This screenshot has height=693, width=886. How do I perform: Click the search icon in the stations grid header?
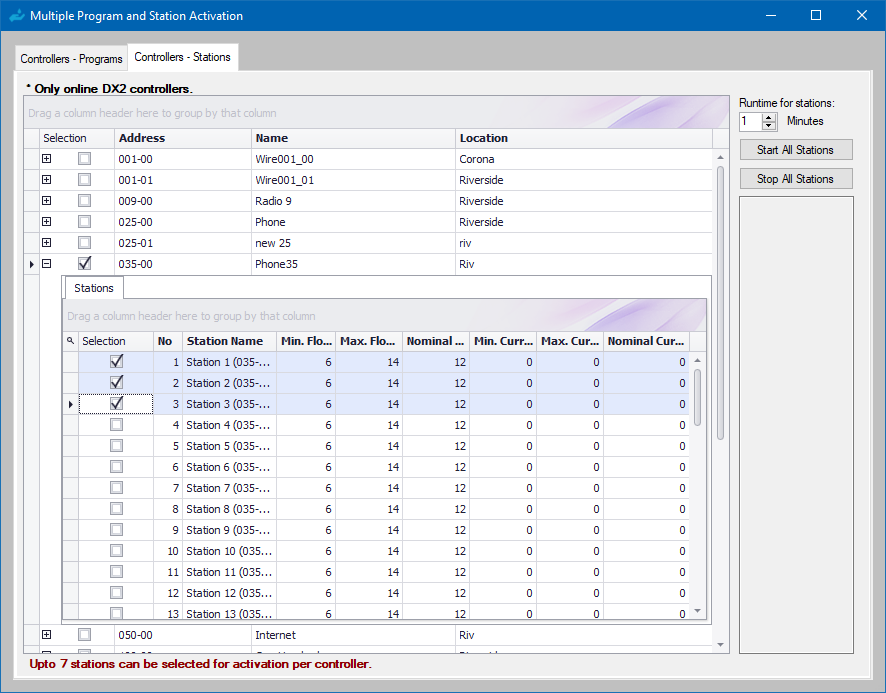coord(71,341)
